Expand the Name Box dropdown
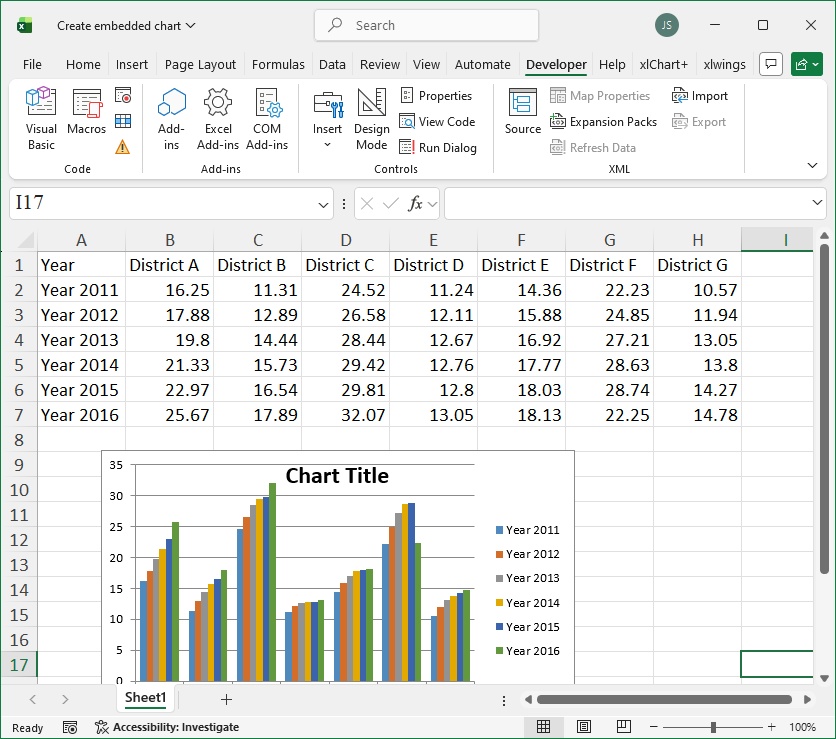 (x=323, y=205)
